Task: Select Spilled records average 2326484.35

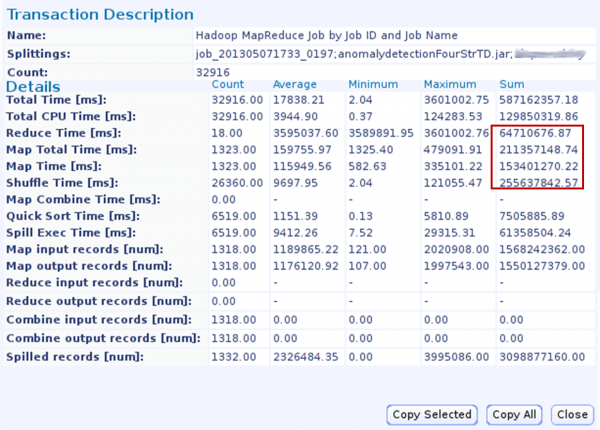Action: (306, 357)
